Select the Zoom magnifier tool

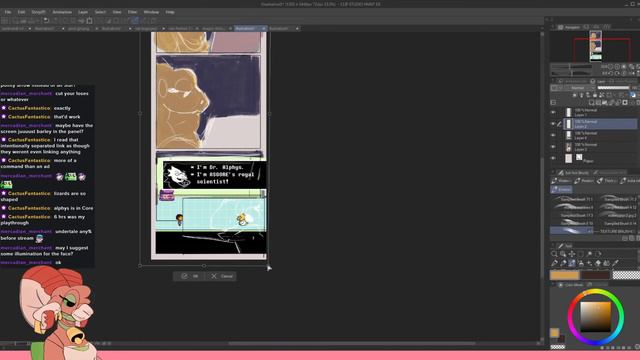tap(554, 253)
